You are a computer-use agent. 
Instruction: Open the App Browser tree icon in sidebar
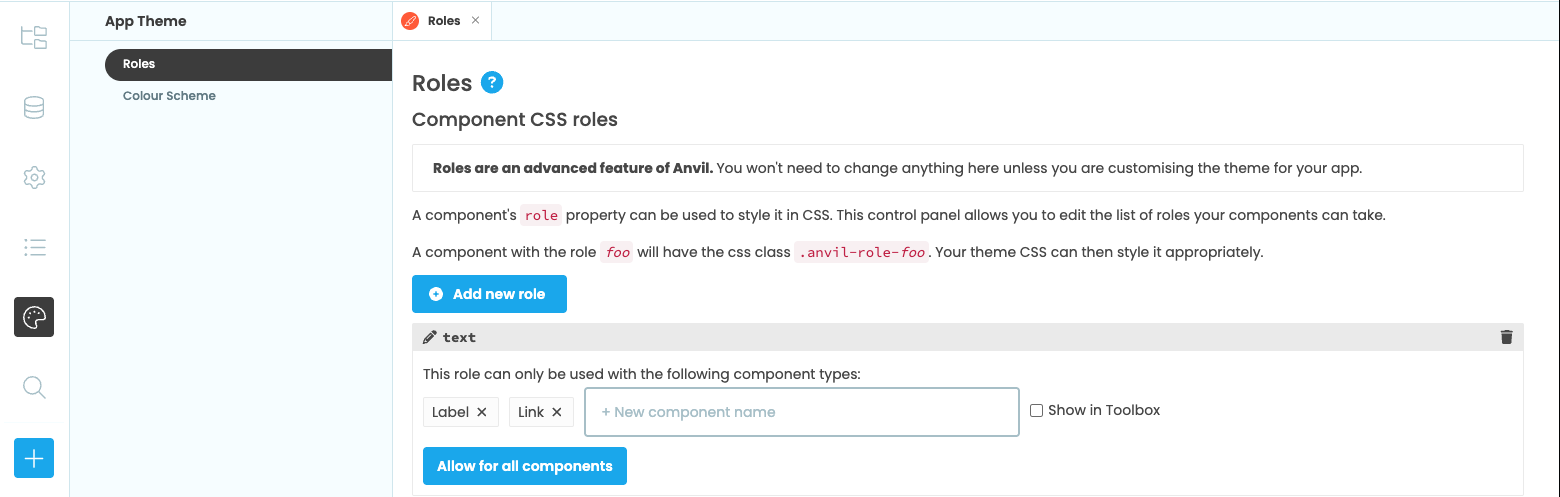pos(34,38)
